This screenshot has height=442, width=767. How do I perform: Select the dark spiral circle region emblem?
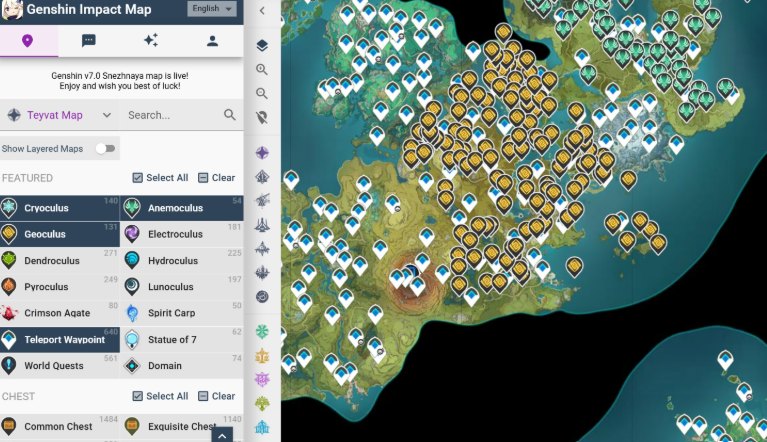[262, 296]
